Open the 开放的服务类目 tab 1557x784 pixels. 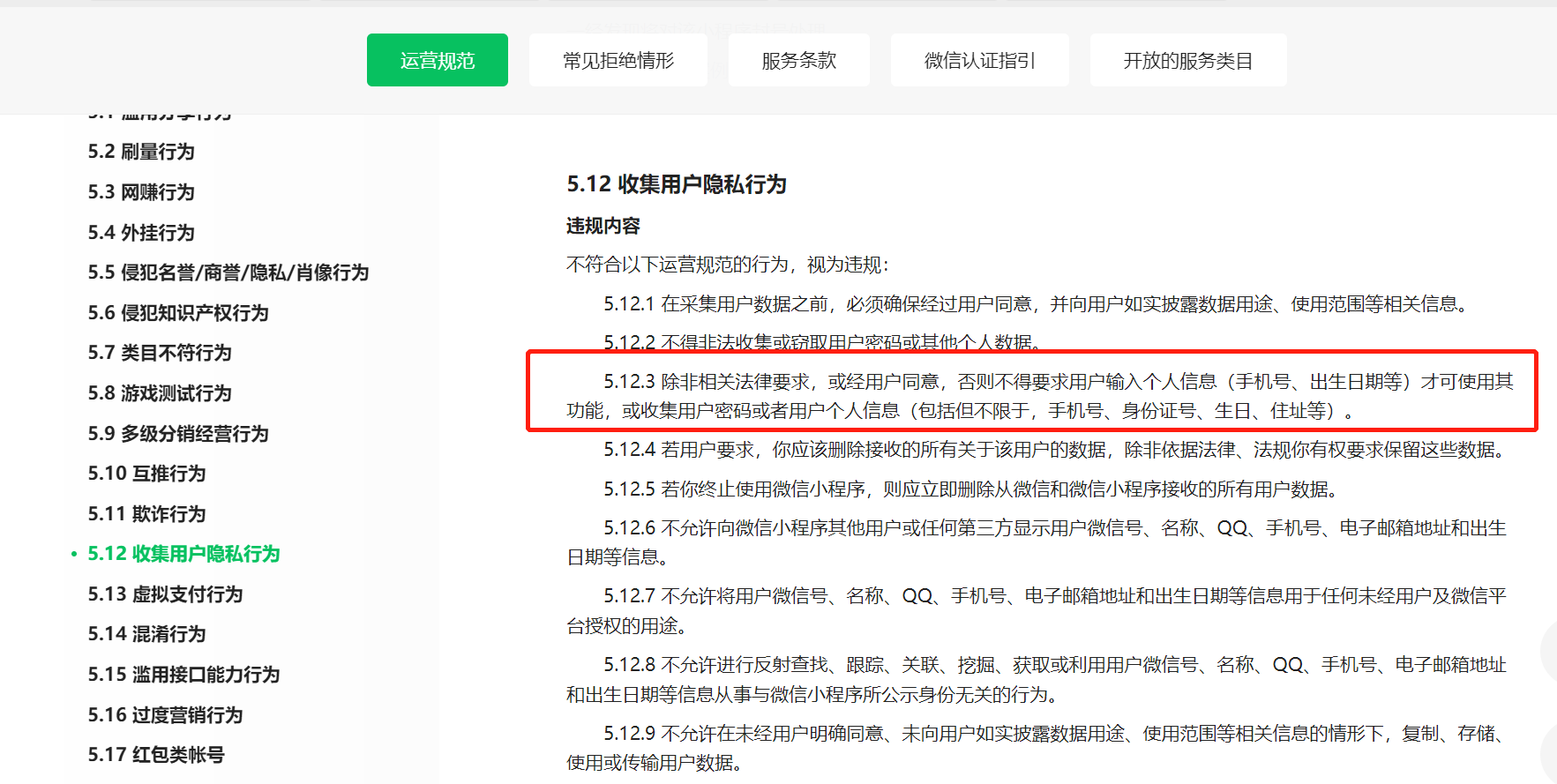[1187, 60]
